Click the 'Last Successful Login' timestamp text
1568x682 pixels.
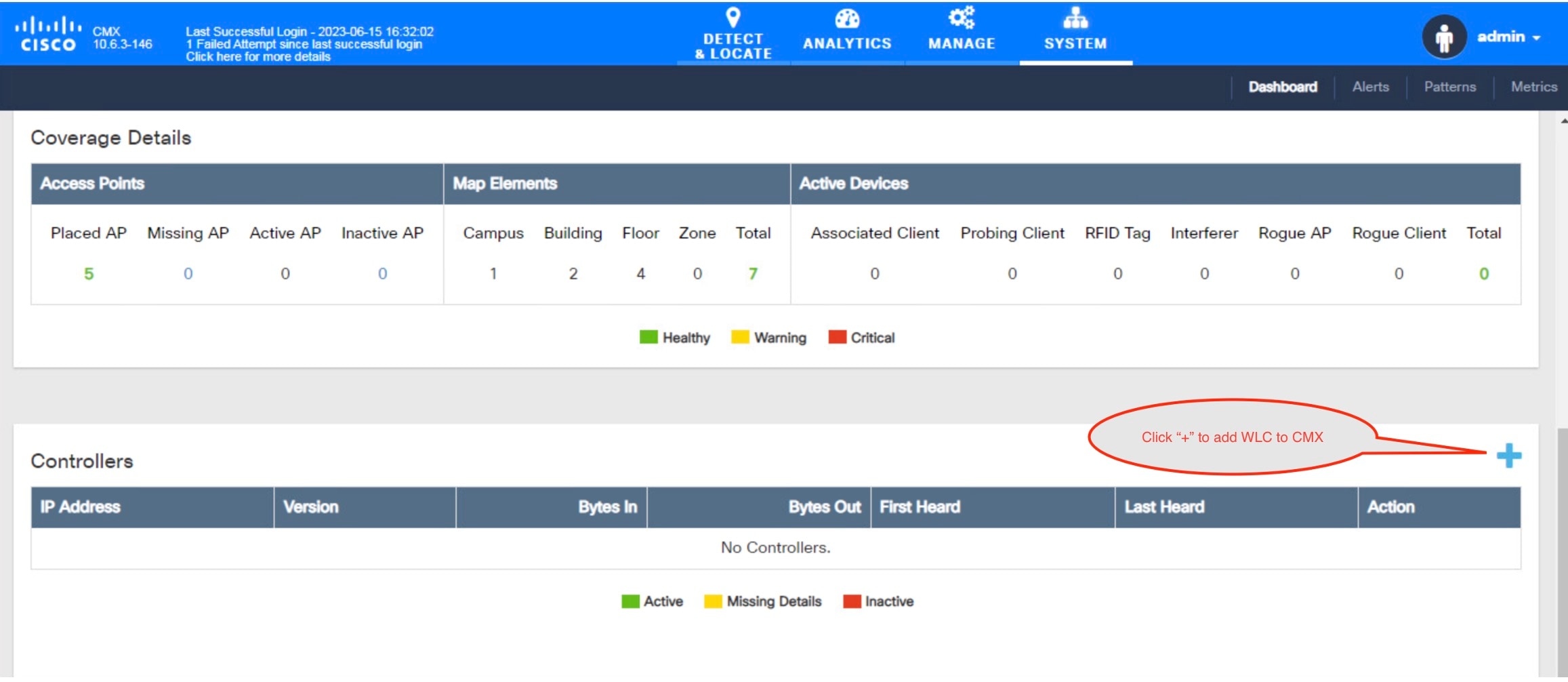pos(310,32)
